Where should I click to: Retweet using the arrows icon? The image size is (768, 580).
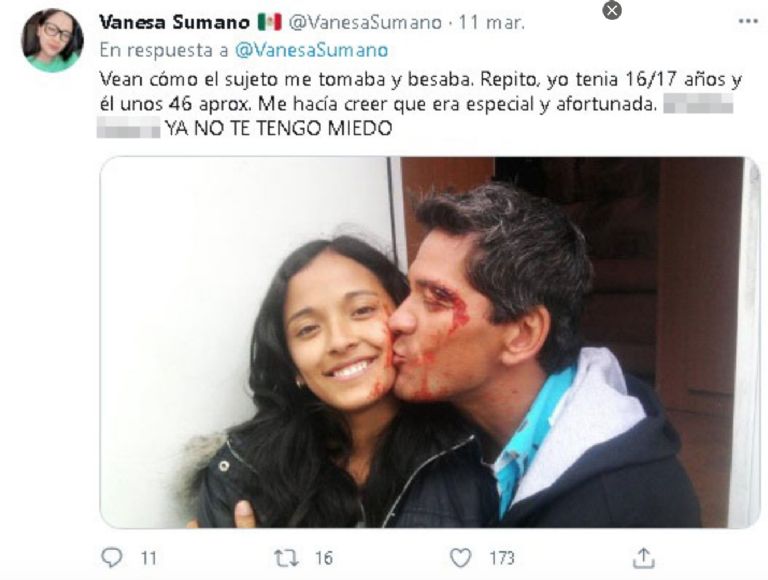(x=286, y=558)
